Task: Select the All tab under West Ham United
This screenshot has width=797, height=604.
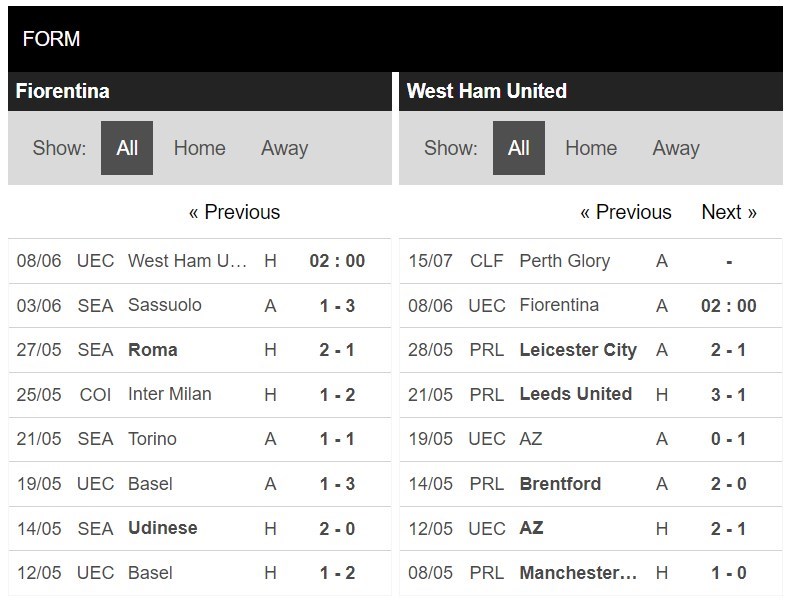Action: click(x=518, y=148)
